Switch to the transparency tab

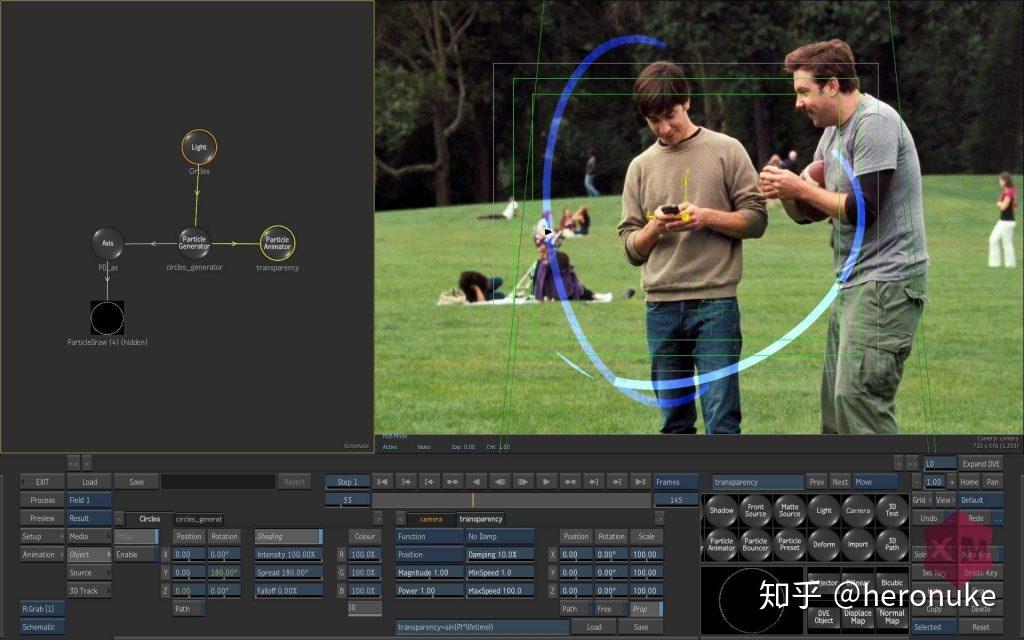480,519
